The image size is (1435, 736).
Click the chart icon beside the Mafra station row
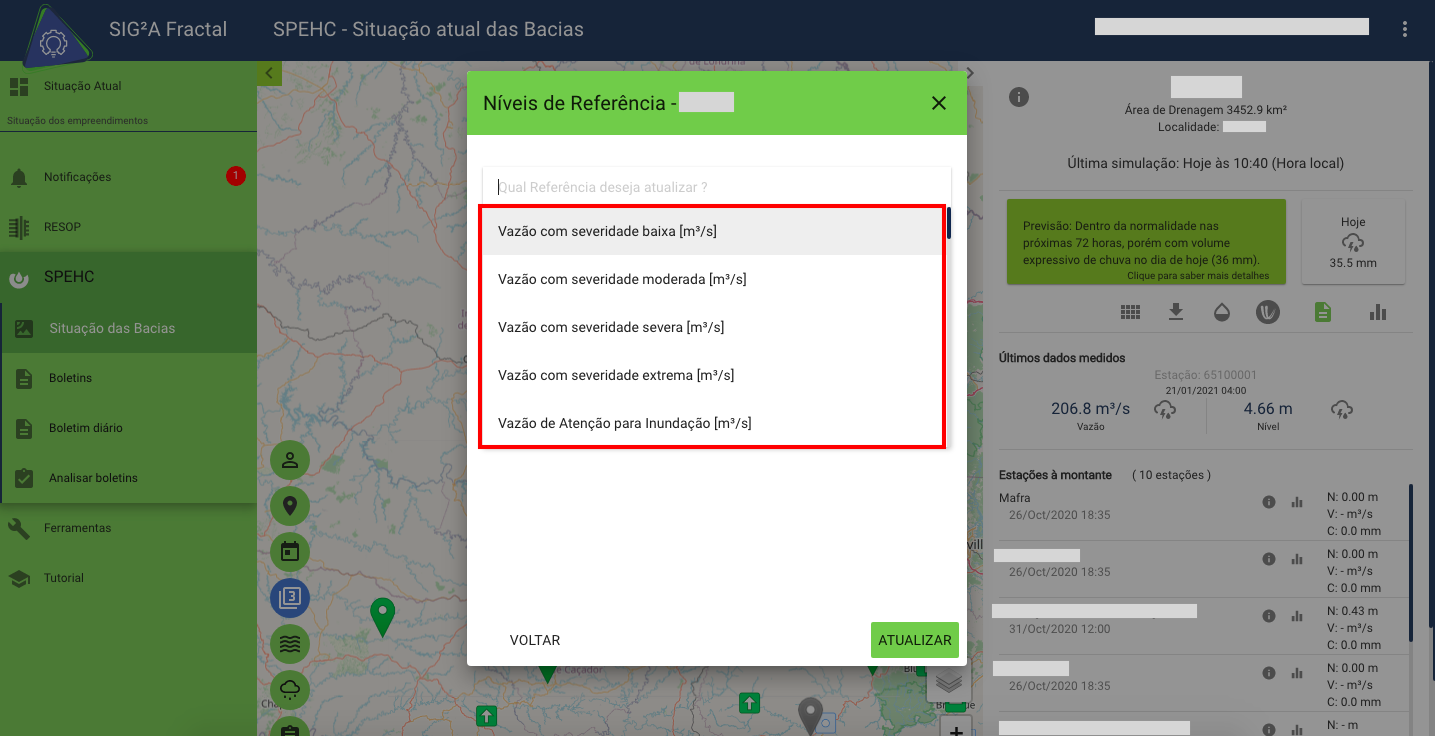tap(1297, 502)
